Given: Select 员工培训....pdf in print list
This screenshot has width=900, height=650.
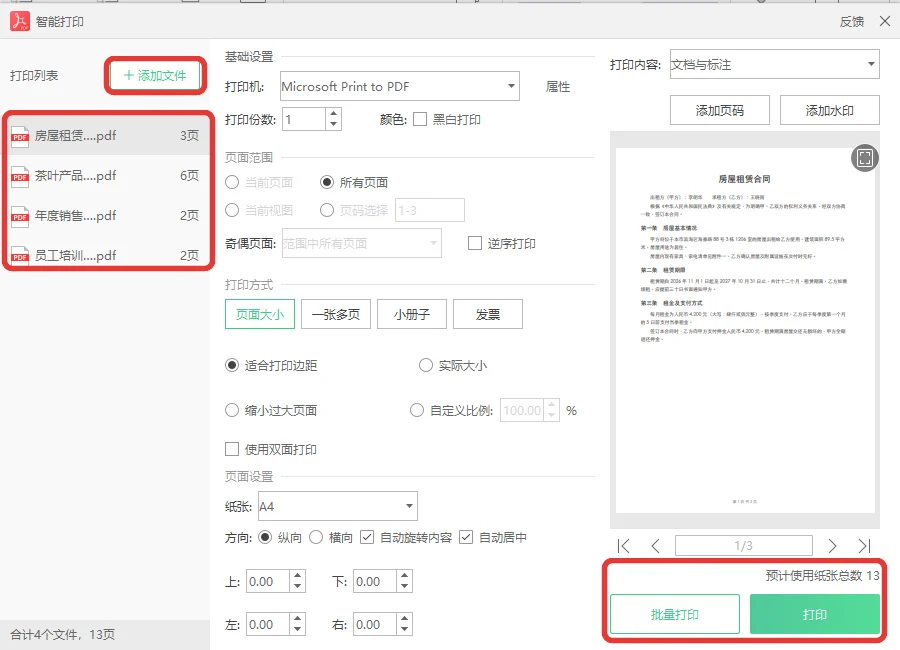Looking at the screenshot, I should pyautogui.click(x=105, y=256).
